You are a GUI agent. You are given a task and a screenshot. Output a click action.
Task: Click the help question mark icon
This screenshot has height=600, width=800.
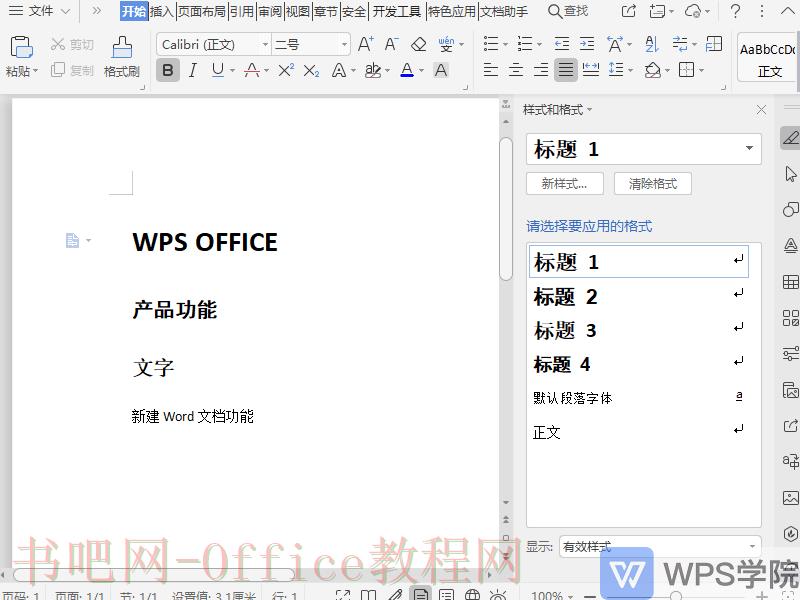click(735, 11)
